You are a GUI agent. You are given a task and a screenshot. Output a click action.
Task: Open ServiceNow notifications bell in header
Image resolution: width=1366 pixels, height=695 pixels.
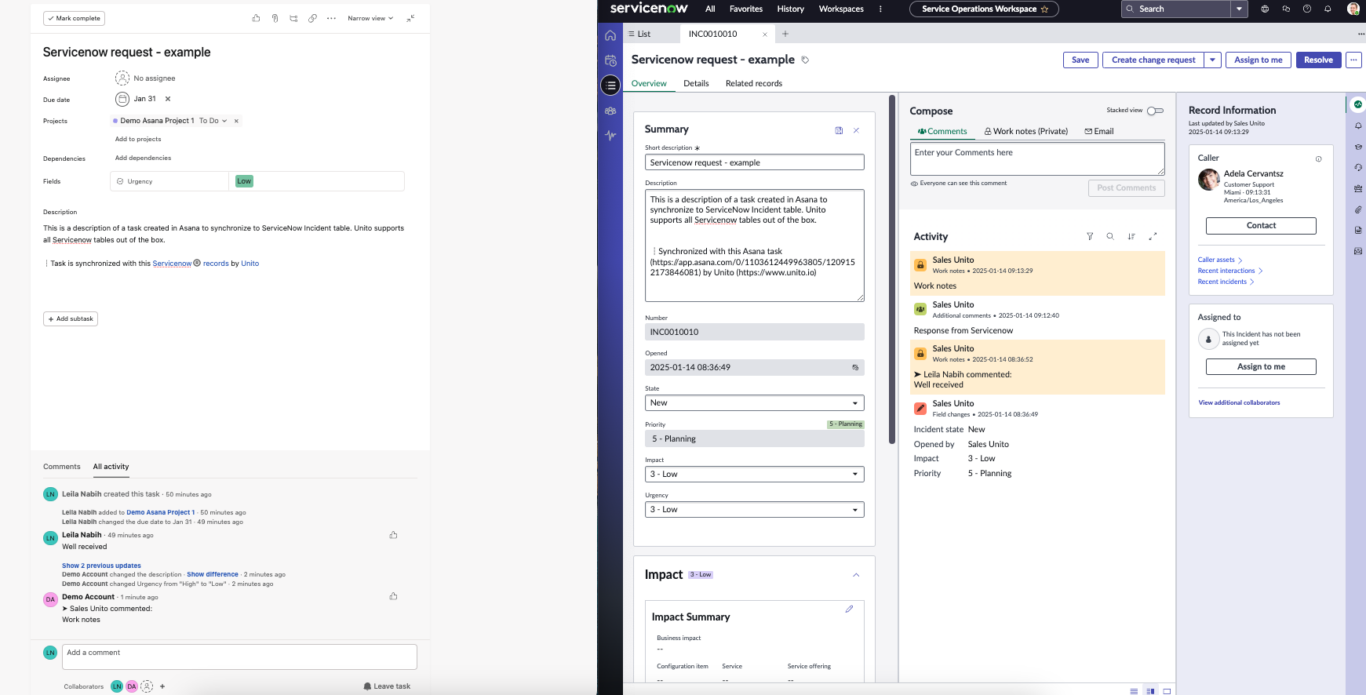pyautogui.click(x=1328, y=9)
